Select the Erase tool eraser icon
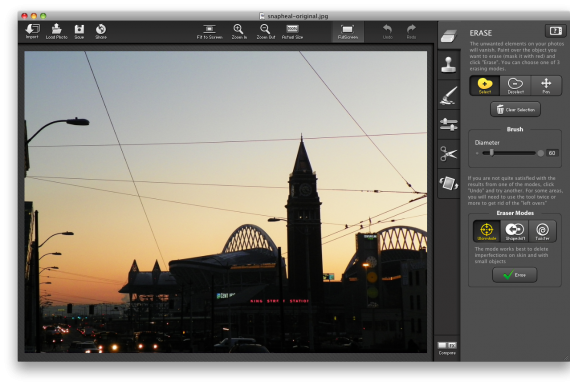The height and width of the screenshot is (386, 570). tap(449, 36)
